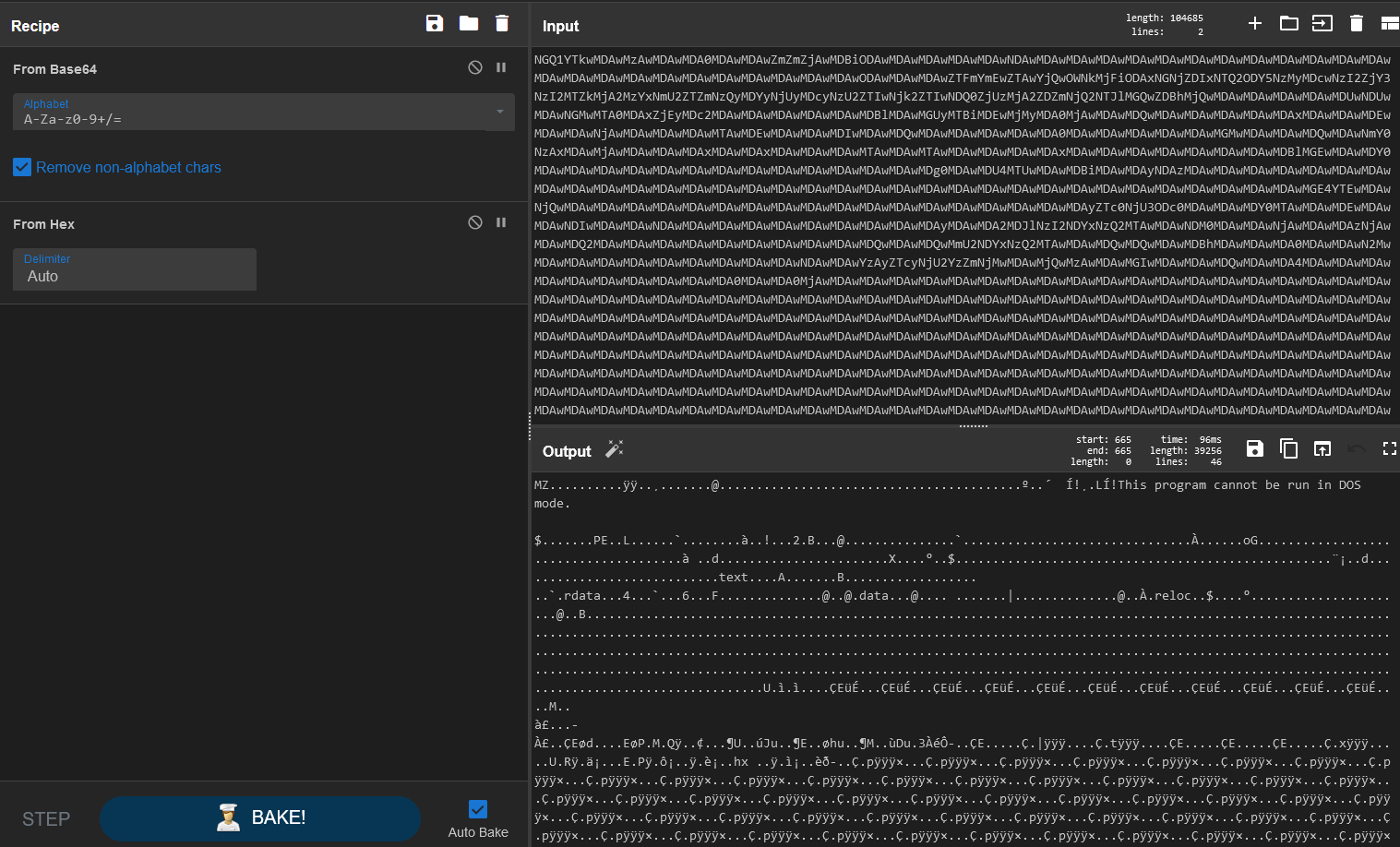Viewport: 1400px width, 847px height.
Task: Click the Recipe panel title
Action: pos(35,26)
